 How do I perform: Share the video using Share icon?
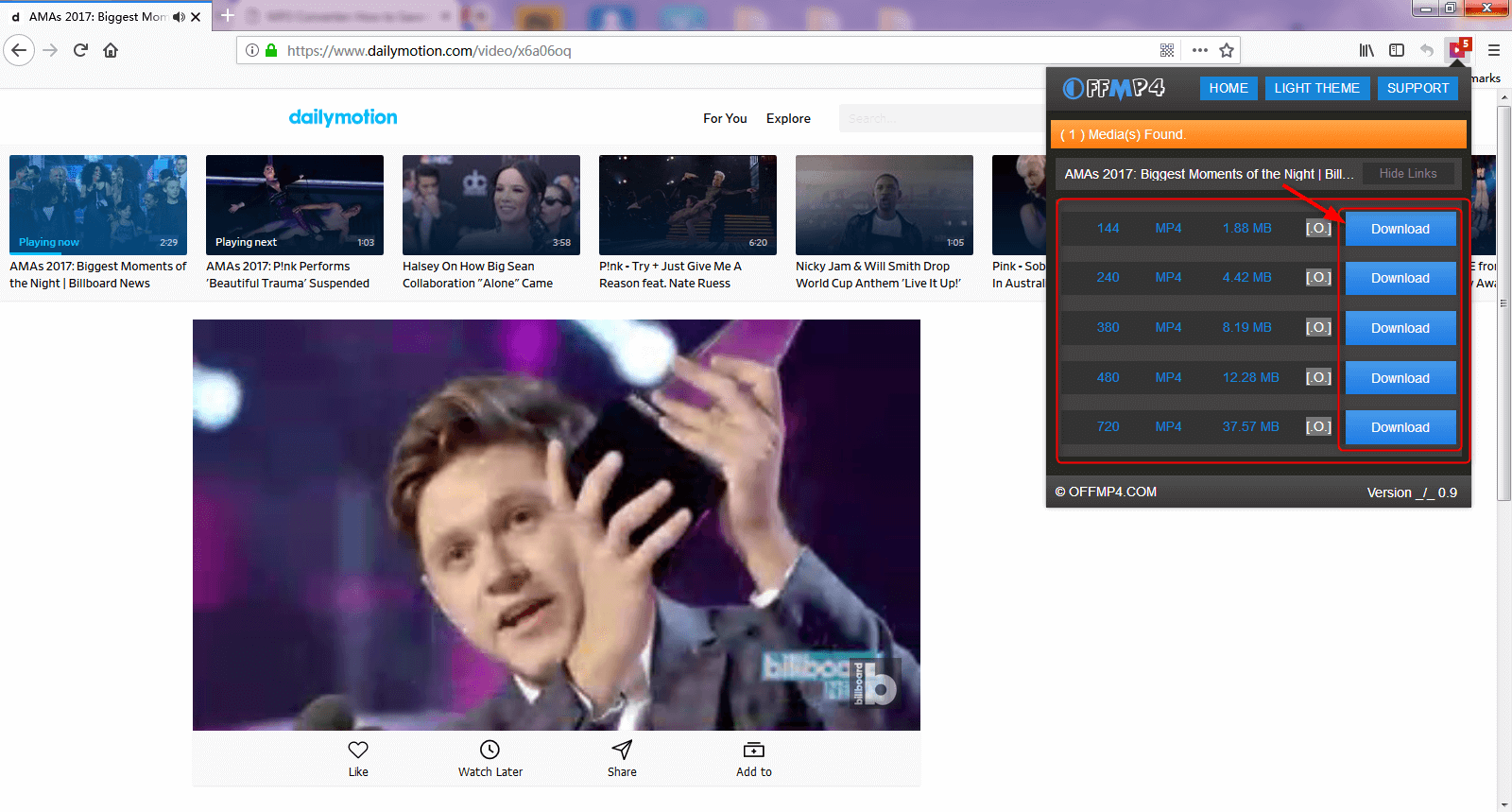tap(622, 750)
